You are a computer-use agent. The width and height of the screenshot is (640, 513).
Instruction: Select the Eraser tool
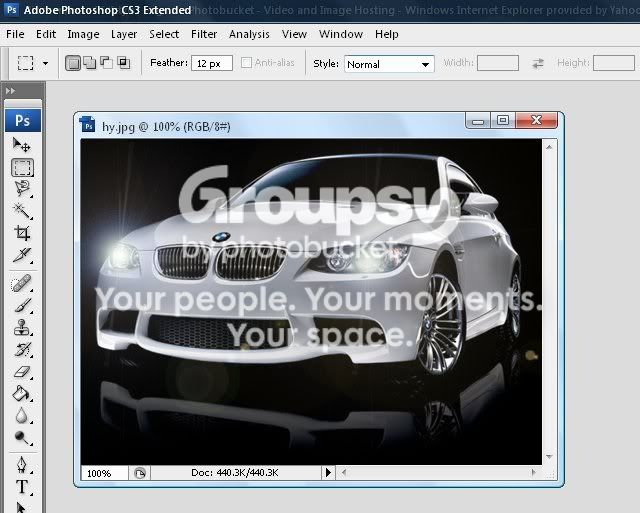coord(22,372)
